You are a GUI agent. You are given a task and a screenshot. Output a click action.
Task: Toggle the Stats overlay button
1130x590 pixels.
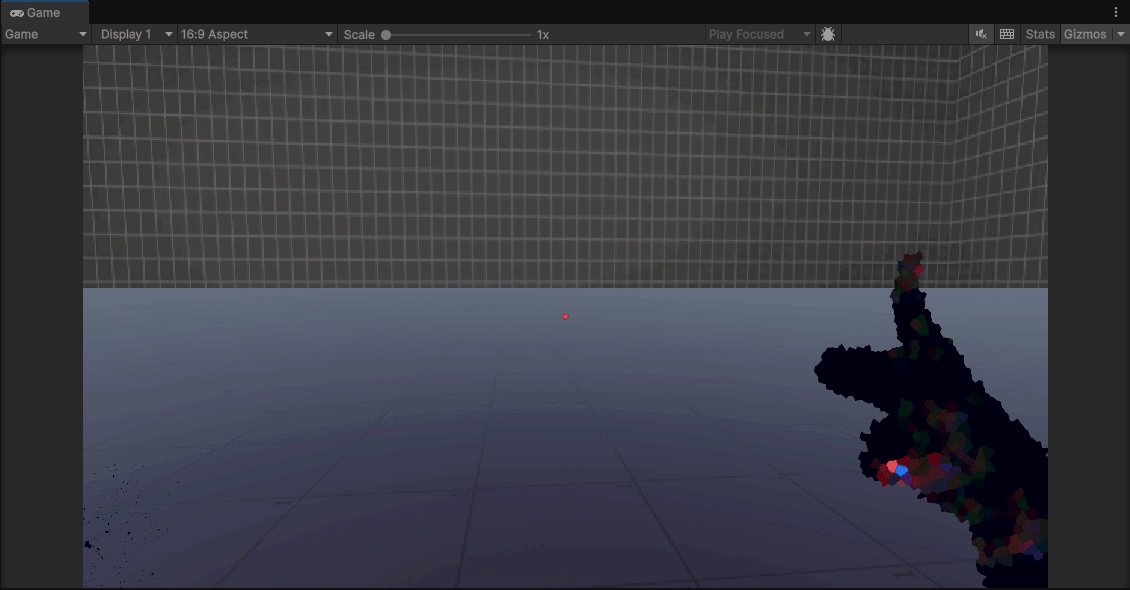[1040, 34]
